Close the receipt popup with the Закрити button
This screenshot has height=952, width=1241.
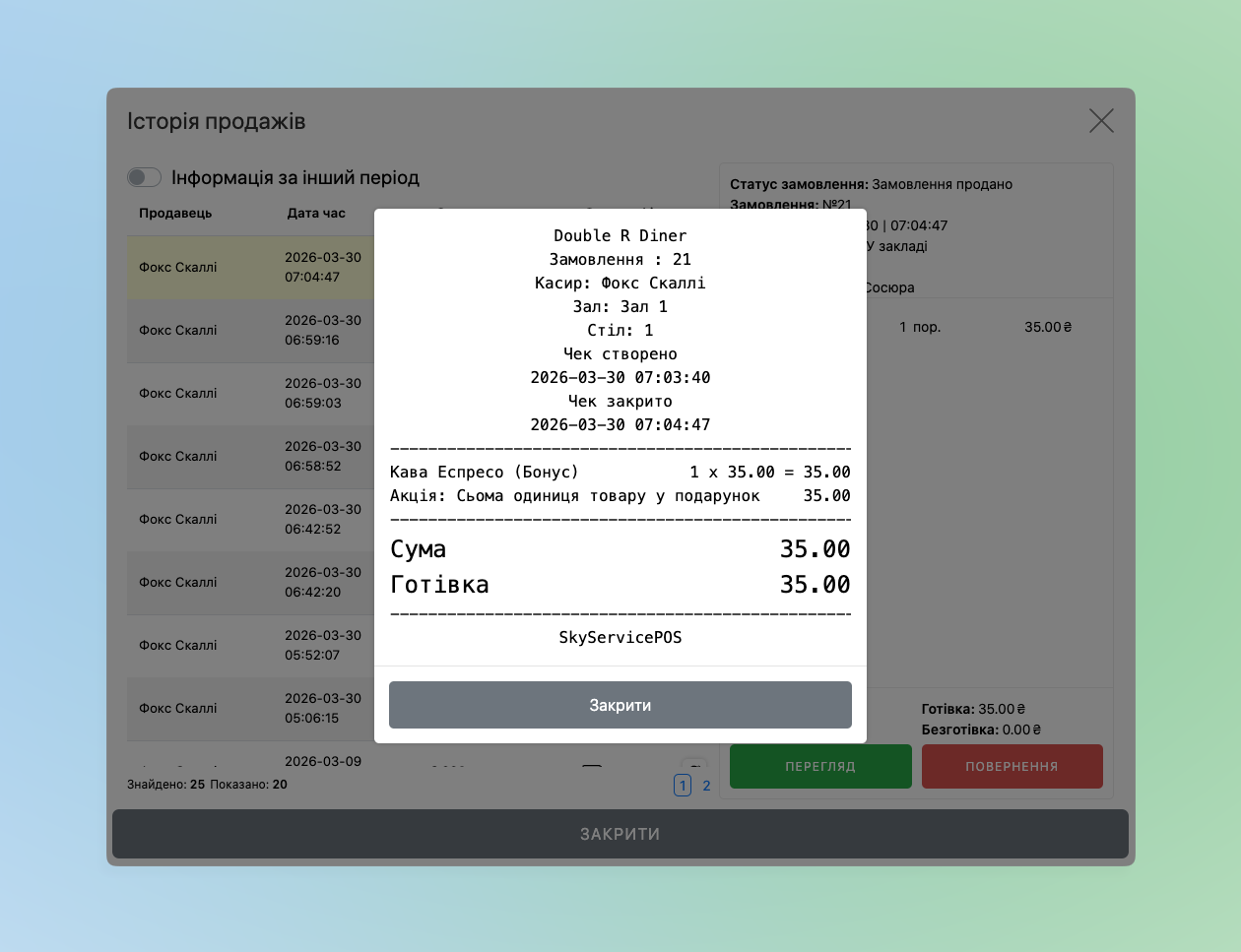point(620,705)
